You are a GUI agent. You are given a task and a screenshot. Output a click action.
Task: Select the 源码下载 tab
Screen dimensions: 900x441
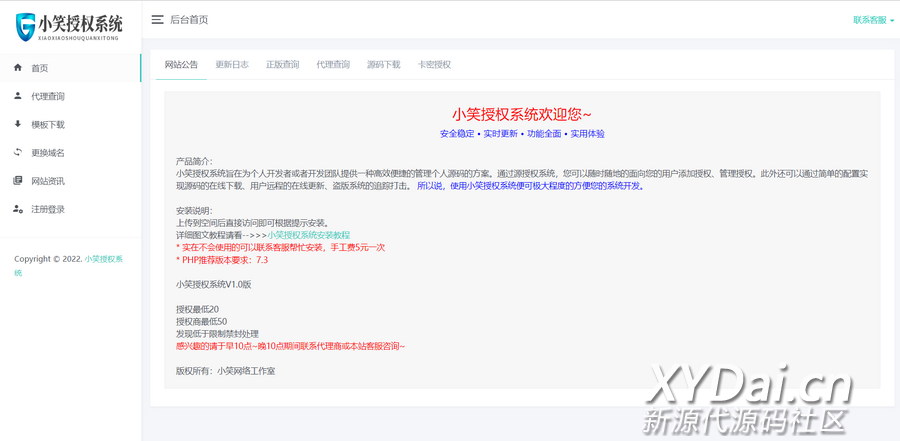(x=383, y=65)
